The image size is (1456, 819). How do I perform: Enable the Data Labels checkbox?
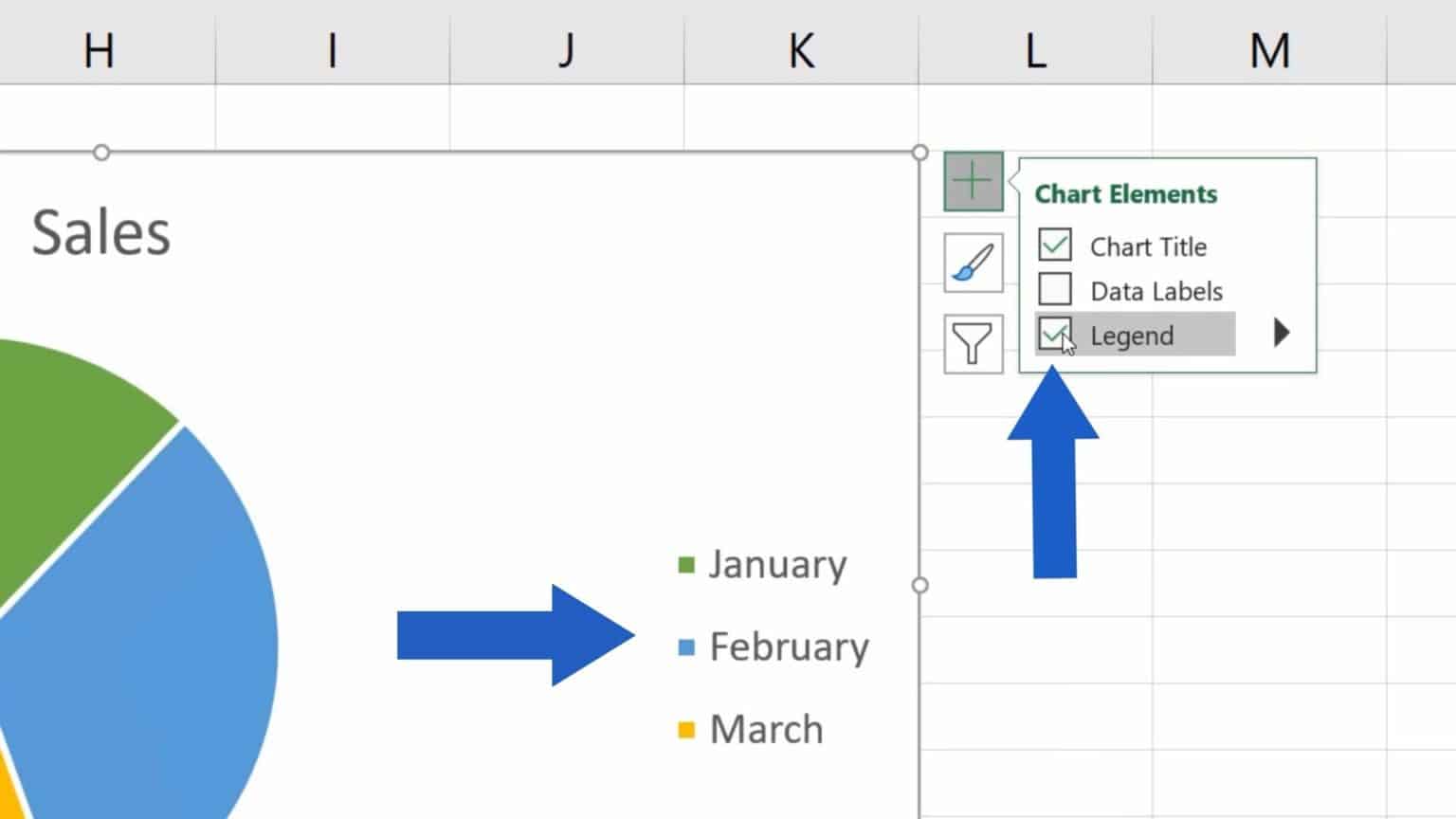coord(1055,289)
